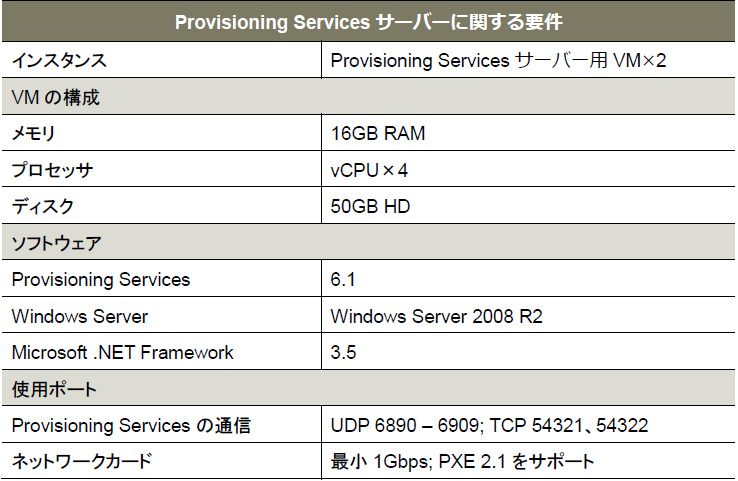Click the UDP 6890 – 6909 port value
The width and height of the screenshot is (738, 481).
tap(404, 425)
